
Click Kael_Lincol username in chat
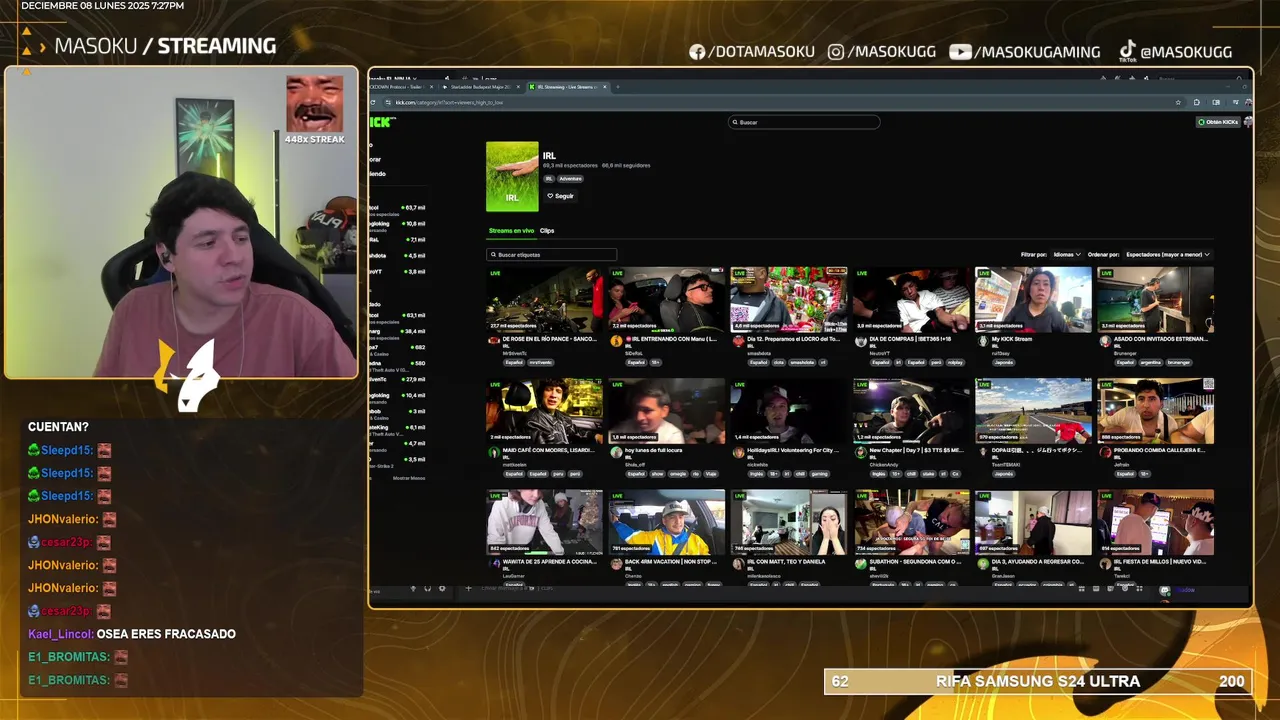(61, 634)
